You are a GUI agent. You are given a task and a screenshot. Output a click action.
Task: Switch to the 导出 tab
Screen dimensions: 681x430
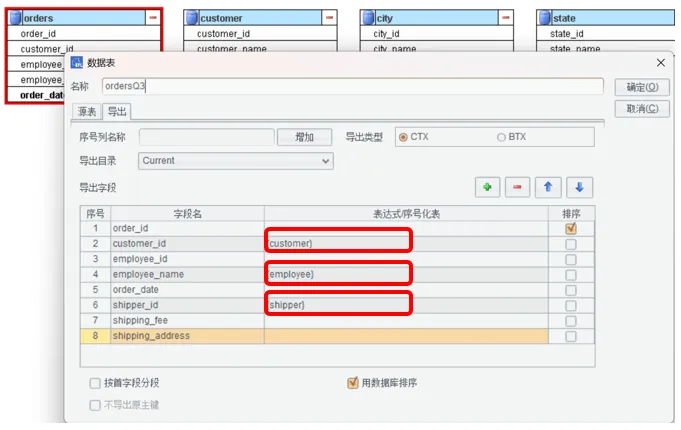pyautogui.click(x=117, y=112)
